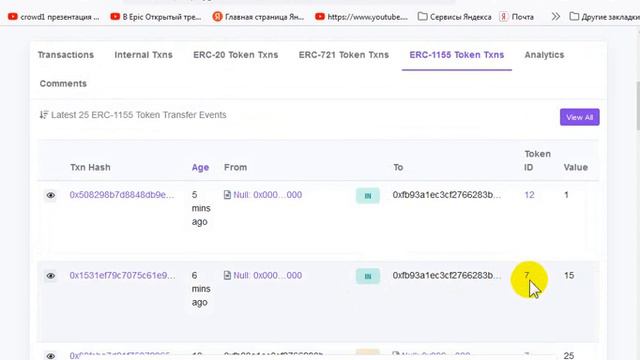
Task: Click the Txn Hash column header
Action: pyautogui.click(x=90, y=167)
